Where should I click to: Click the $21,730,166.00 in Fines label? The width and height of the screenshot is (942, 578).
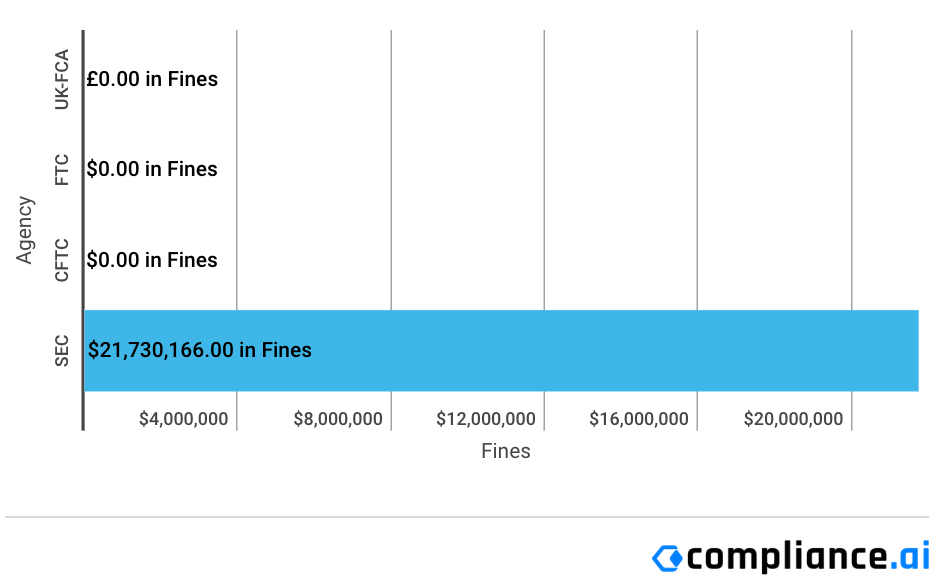(199, 350)
